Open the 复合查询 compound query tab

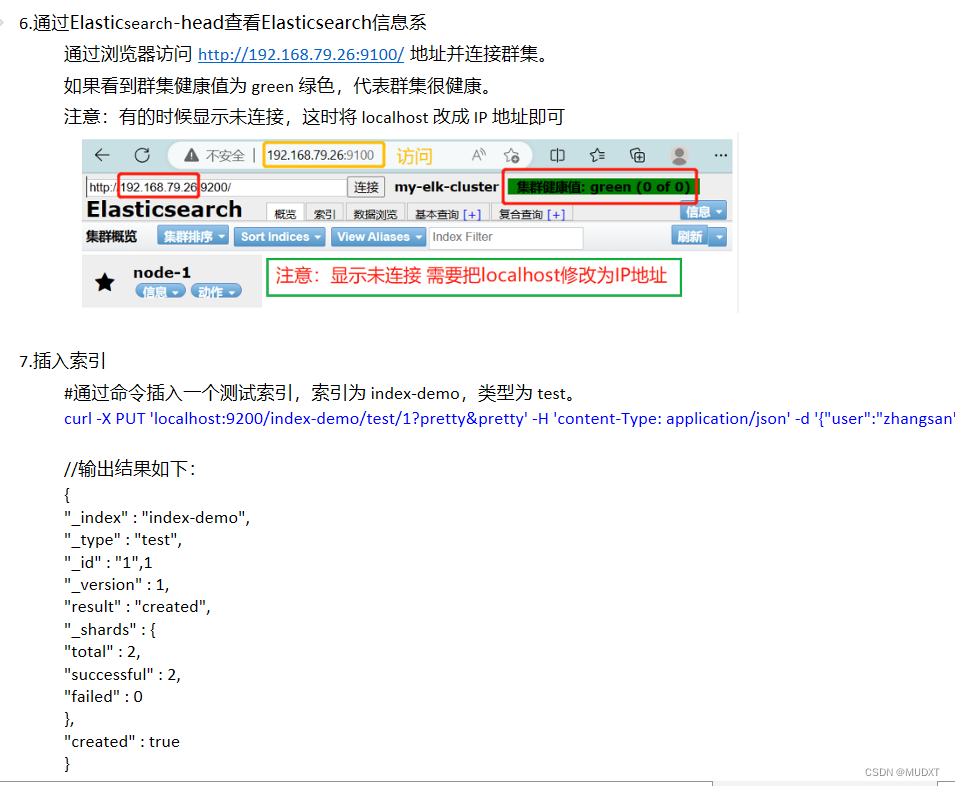coord(532,214)
